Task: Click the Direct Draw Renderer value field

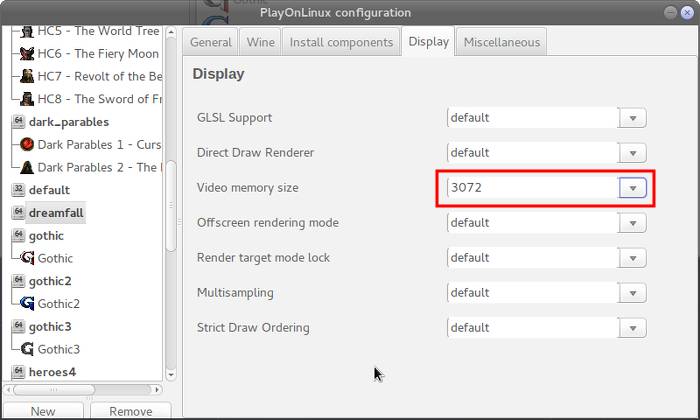Action: tap(533, 153)
